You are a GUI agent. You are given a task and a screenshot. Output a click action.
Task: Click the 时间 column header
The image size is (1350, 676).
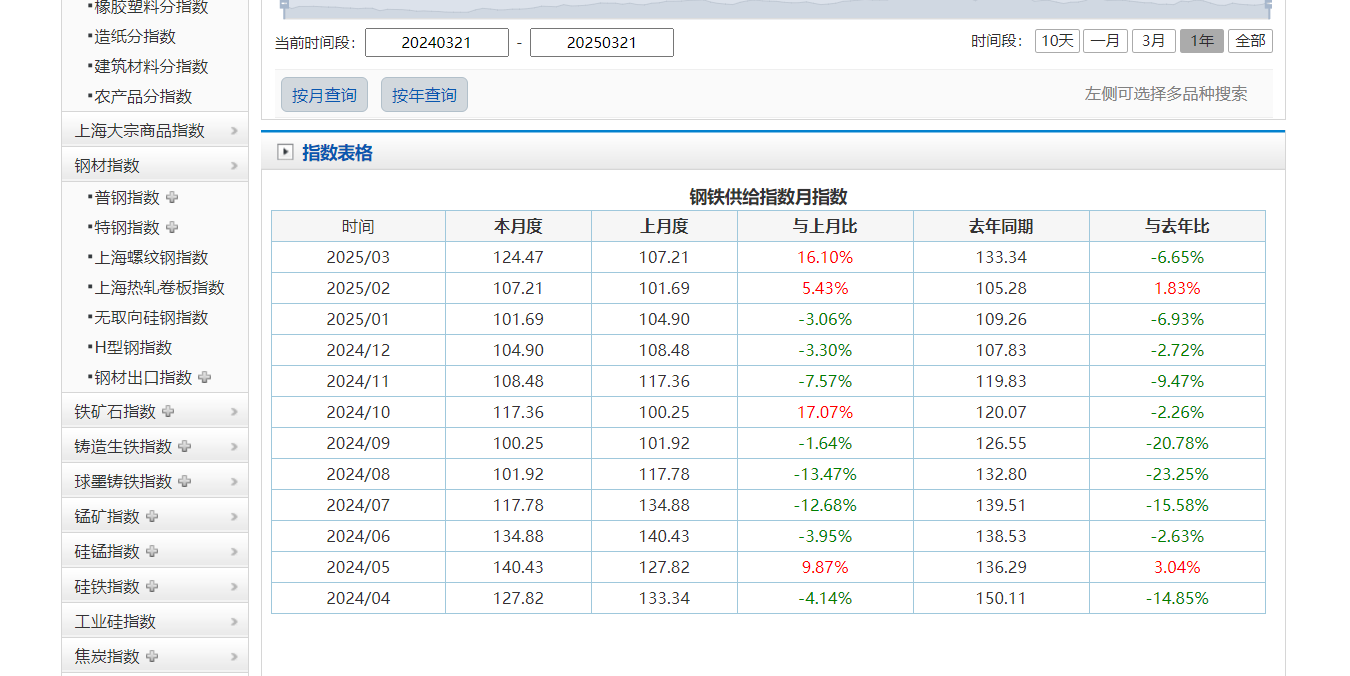click(x=358, y=227)
